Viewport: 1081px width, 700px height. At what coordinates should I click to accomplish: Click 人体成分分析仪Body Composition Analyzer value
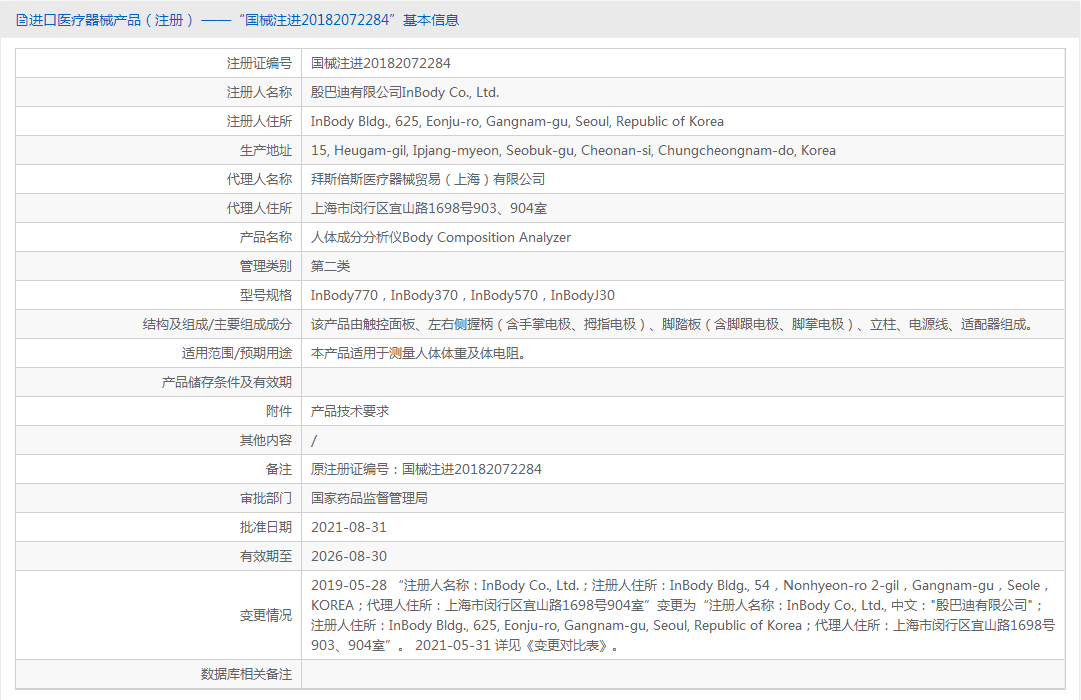(441, 237)
